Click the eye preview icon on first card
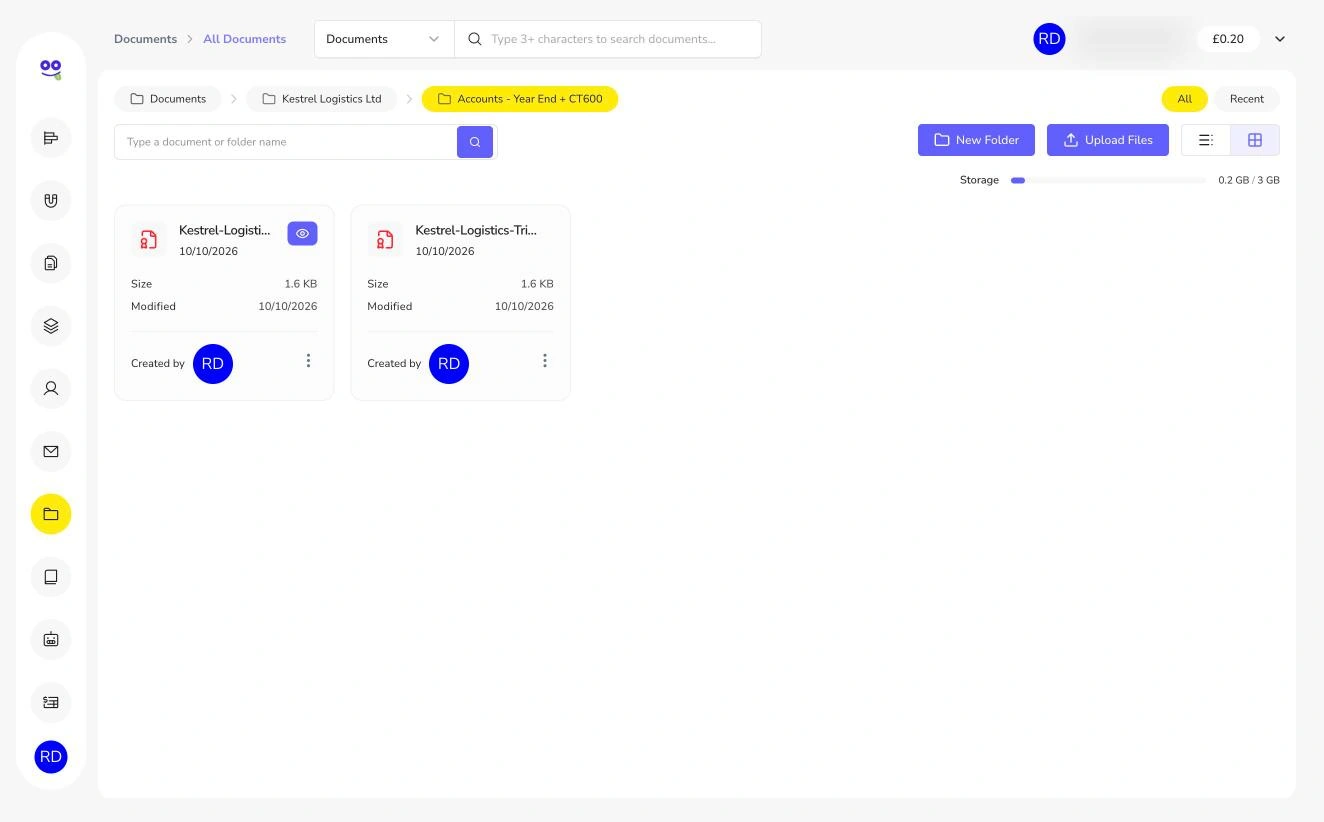Screen dimensions: 1324x822 (302, 233)
